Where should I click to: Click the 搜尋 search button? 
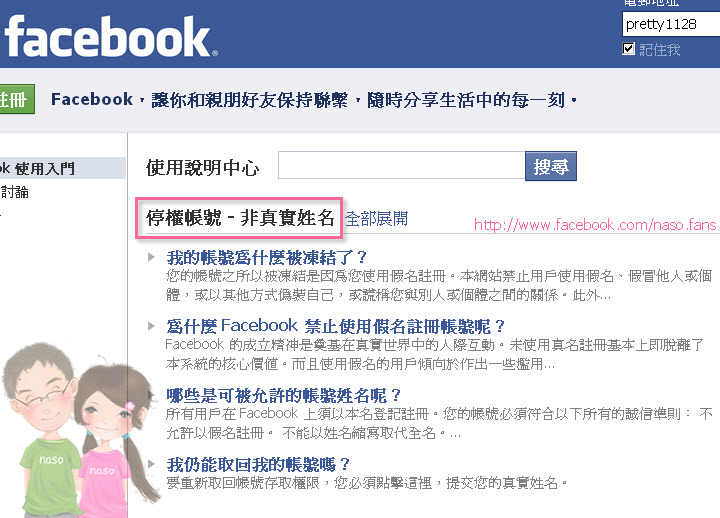point(551,166)
